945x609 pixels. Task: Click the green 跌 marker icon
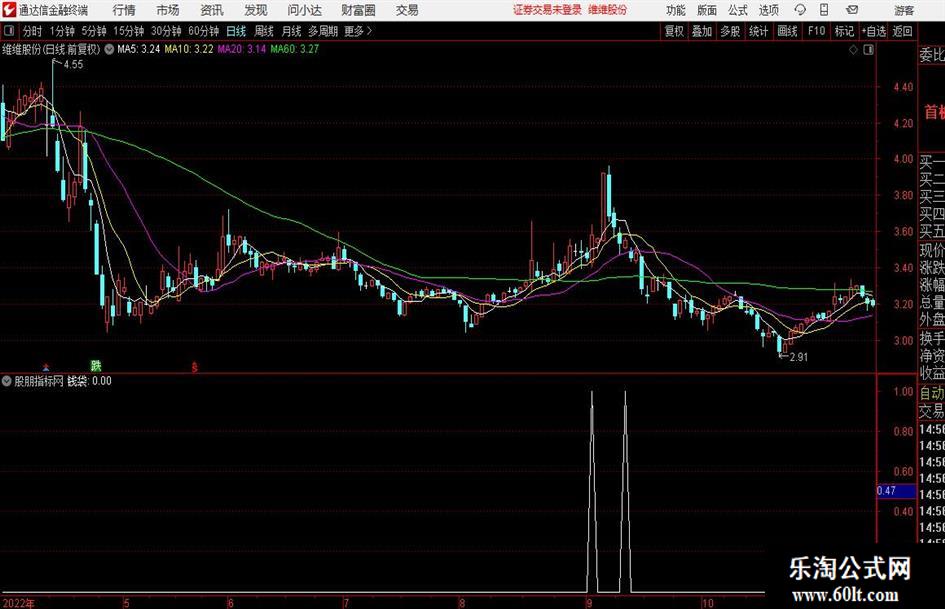coord(96,365)
